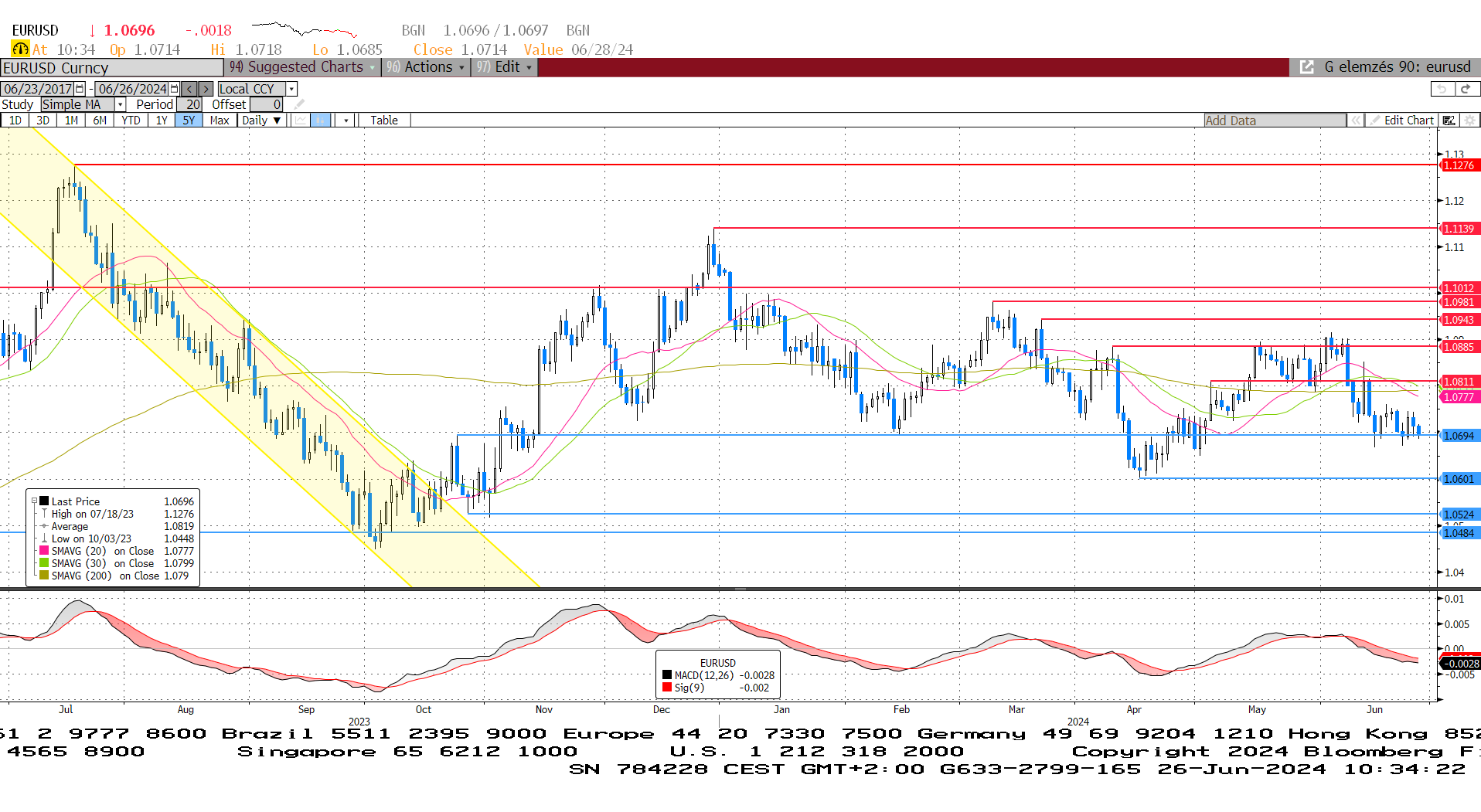Open annotations palette icon beside Edit Chart
The height and width of the screenshot is (812, 1481).
(x=1449, y=121)
